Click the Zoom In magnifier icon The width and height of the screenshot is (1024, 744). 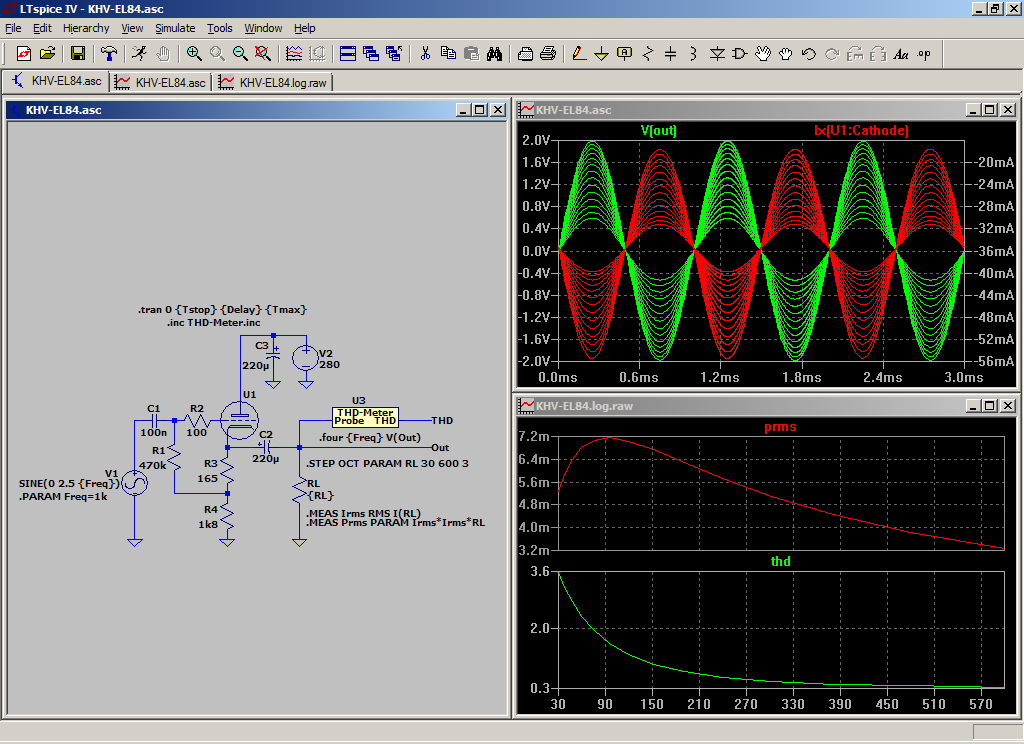pyautogui.click(x=194, y=53)
